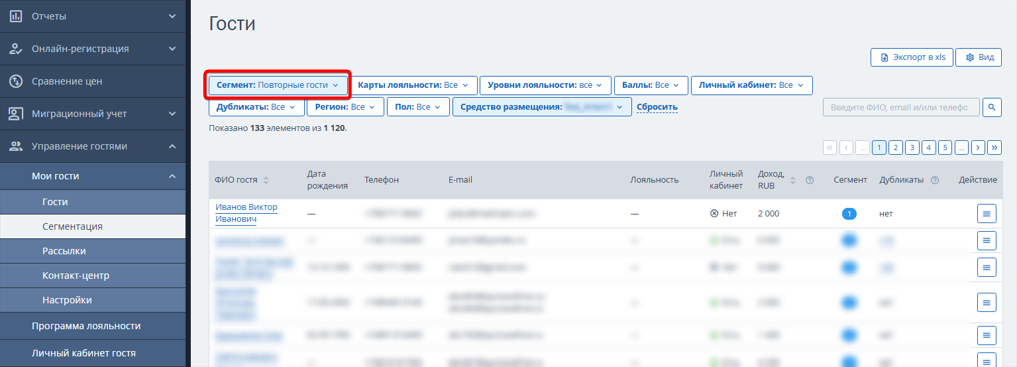
Task: Click the Экспорт в xls button
Action: [911, 58]
